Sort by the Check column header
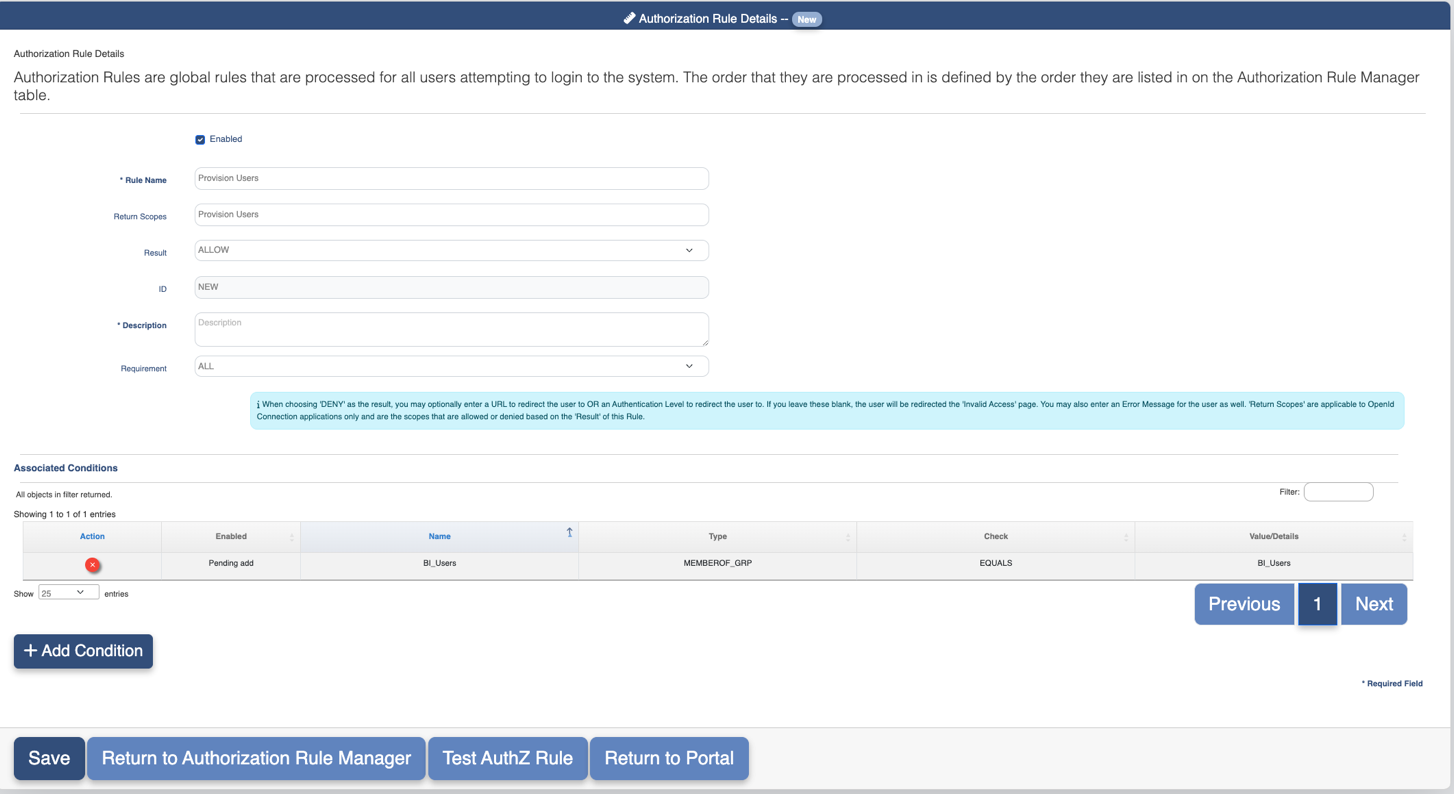This screenshot has height=794, width=1454. (x=995, y=537)
